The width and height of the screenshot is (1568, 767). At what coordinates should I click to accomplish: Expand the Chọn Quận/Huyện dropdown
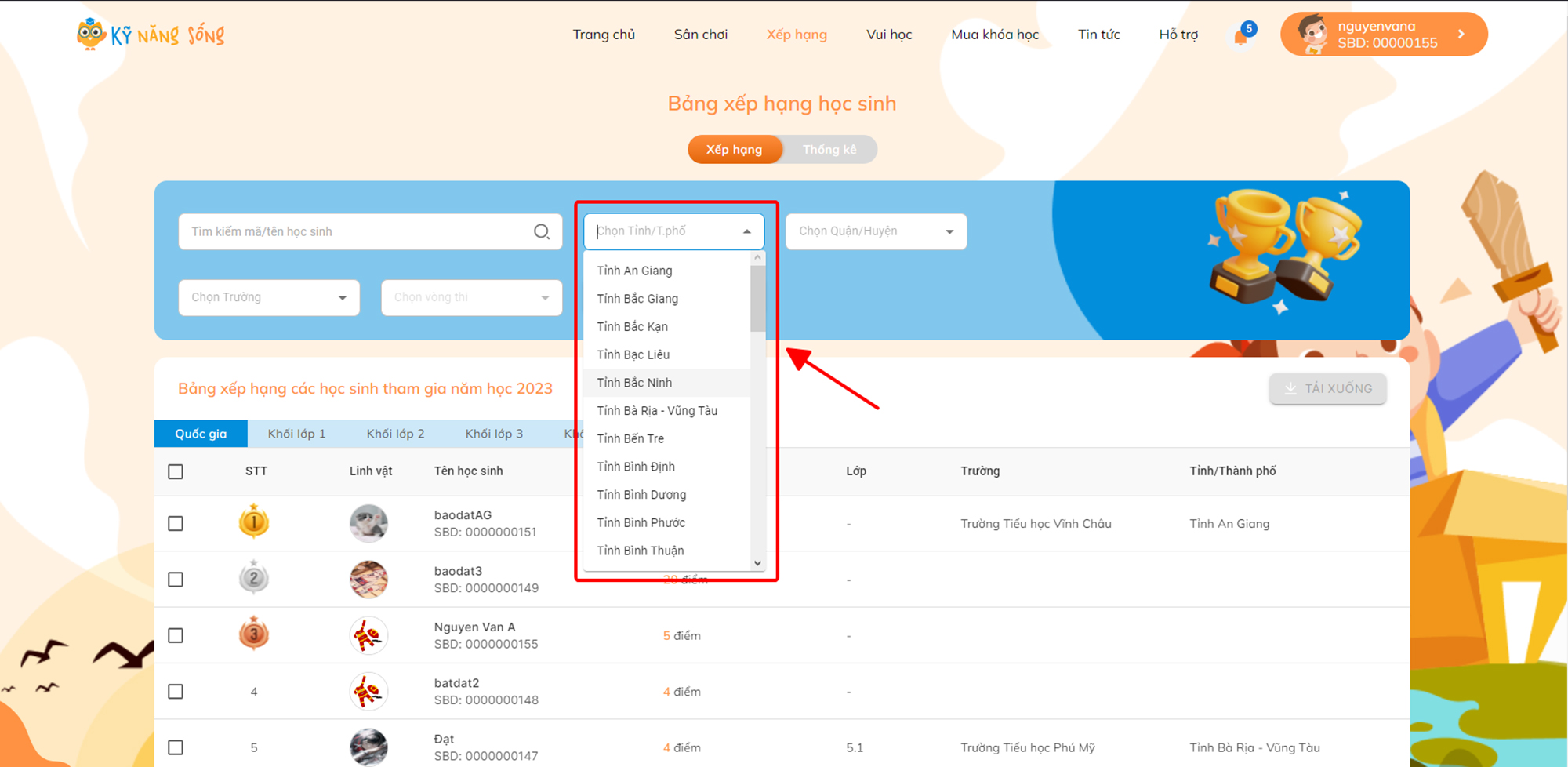click(876, 231)
